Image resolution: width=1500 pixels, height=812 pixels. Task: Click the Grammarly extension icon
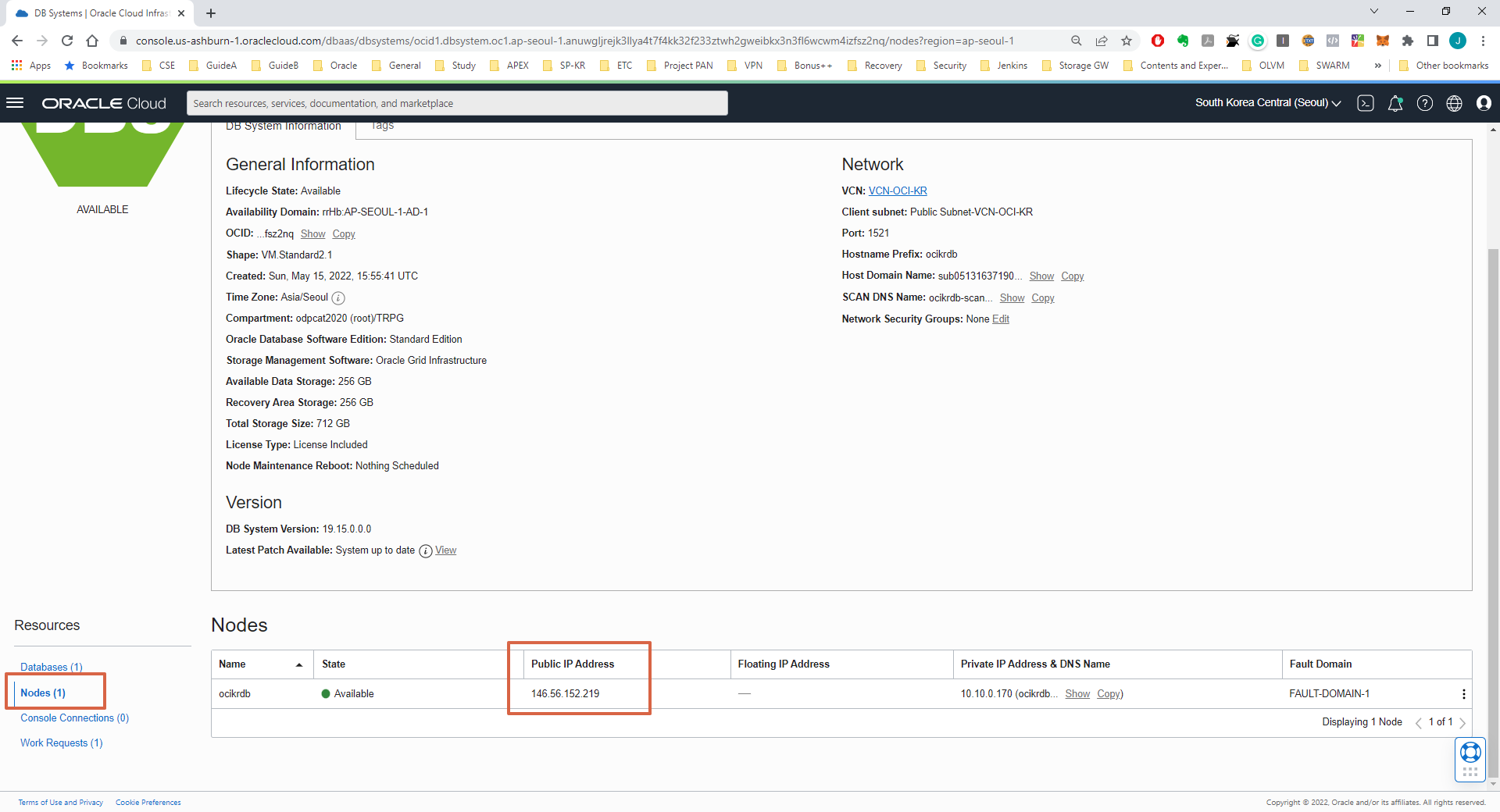1258,41
